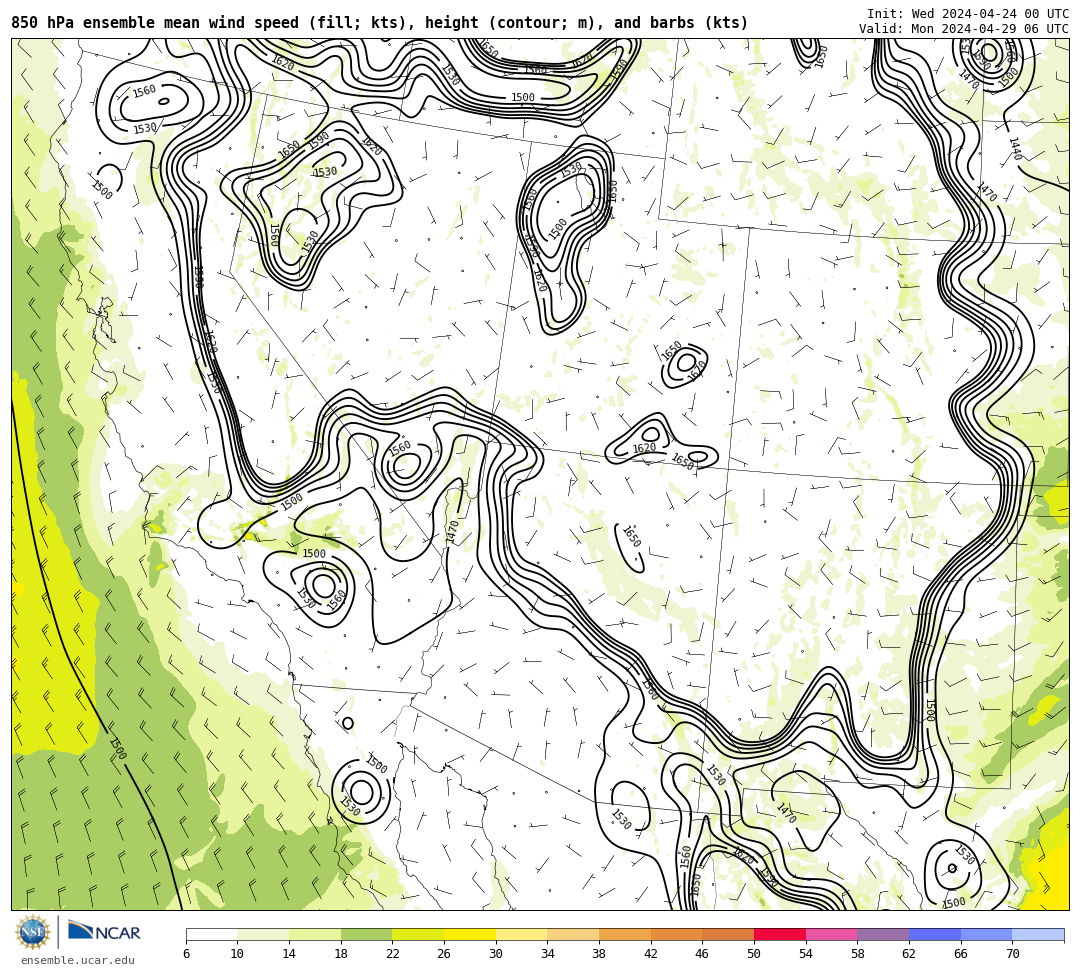Click colorbar tick label 54
Screen dimensions: 1080x973
tap(805, 954)
